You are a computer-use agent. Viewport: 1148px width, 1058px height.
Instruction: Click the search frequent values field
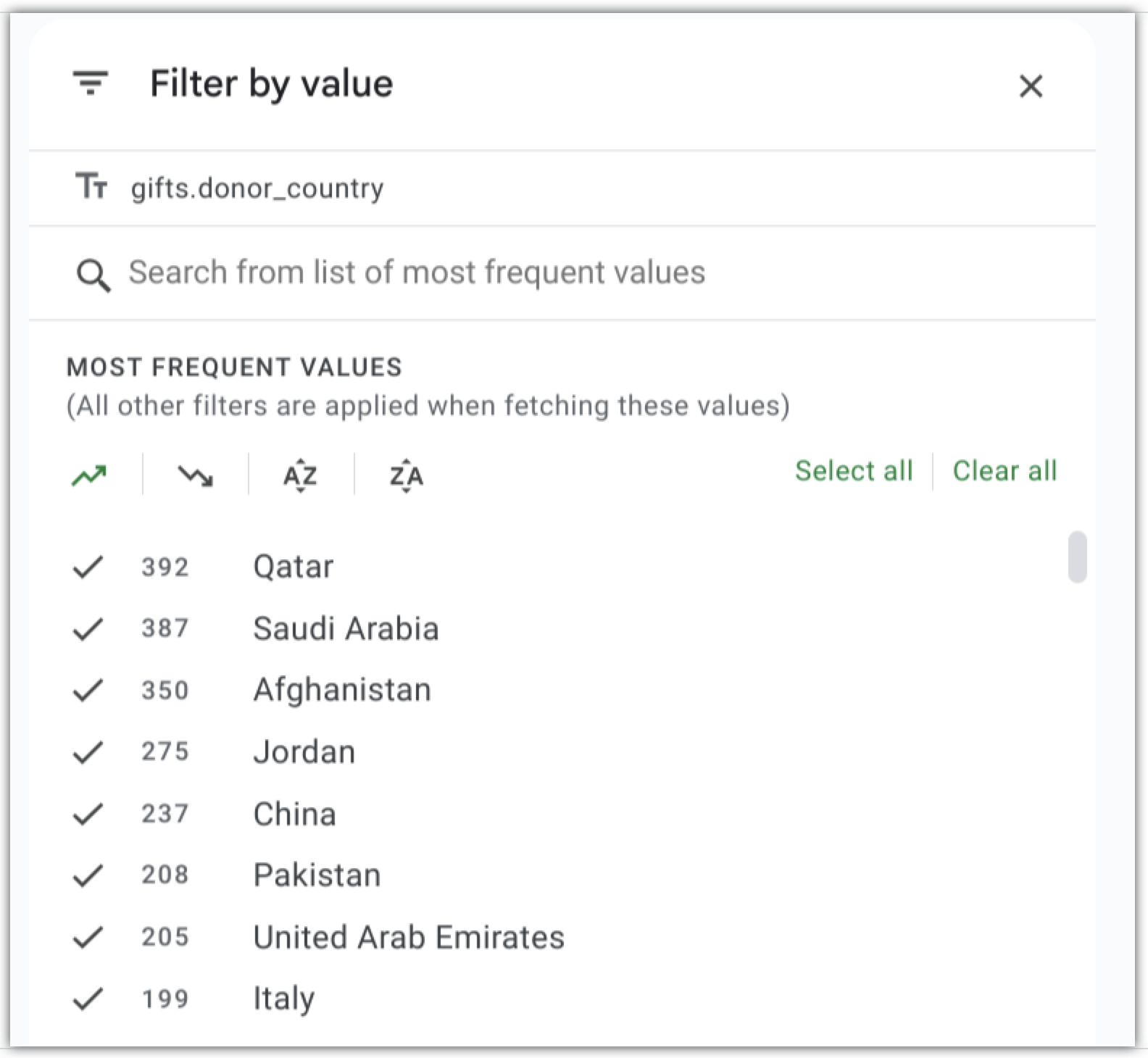coord(417,272)
